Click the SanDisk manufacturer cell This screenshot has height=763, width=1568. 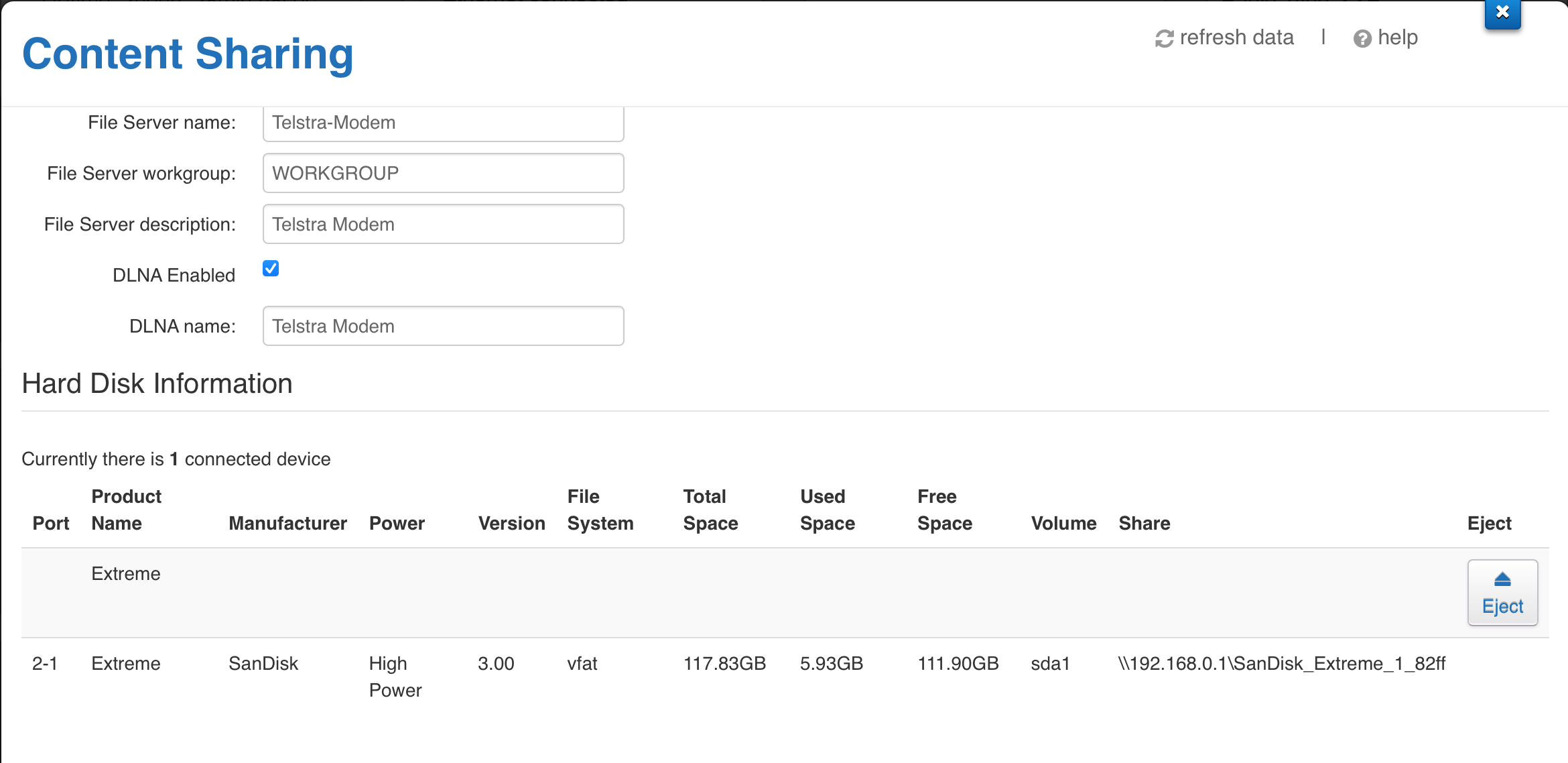point(263,664)
